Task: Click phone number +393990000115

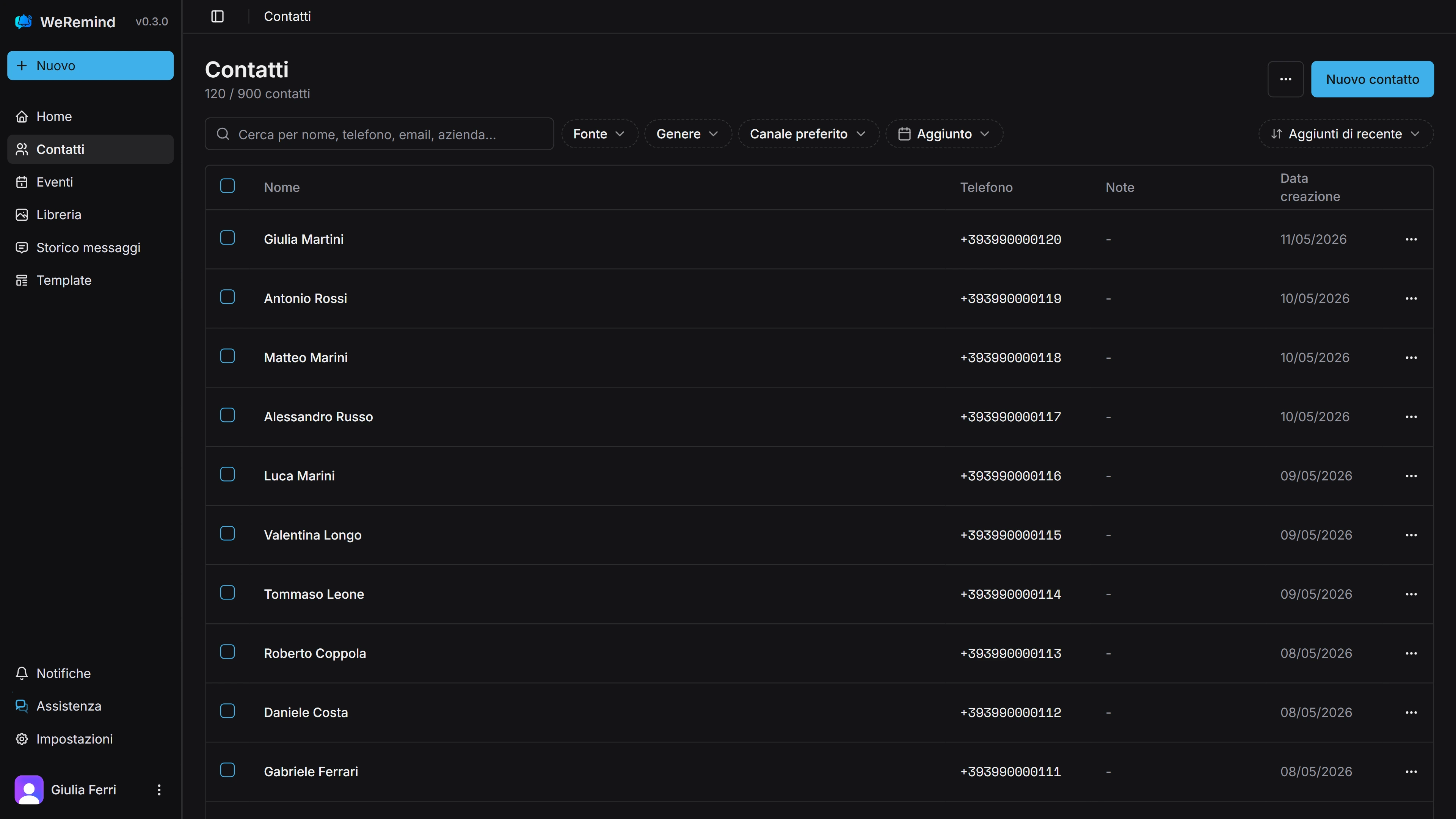Action: pos(1010,535)
